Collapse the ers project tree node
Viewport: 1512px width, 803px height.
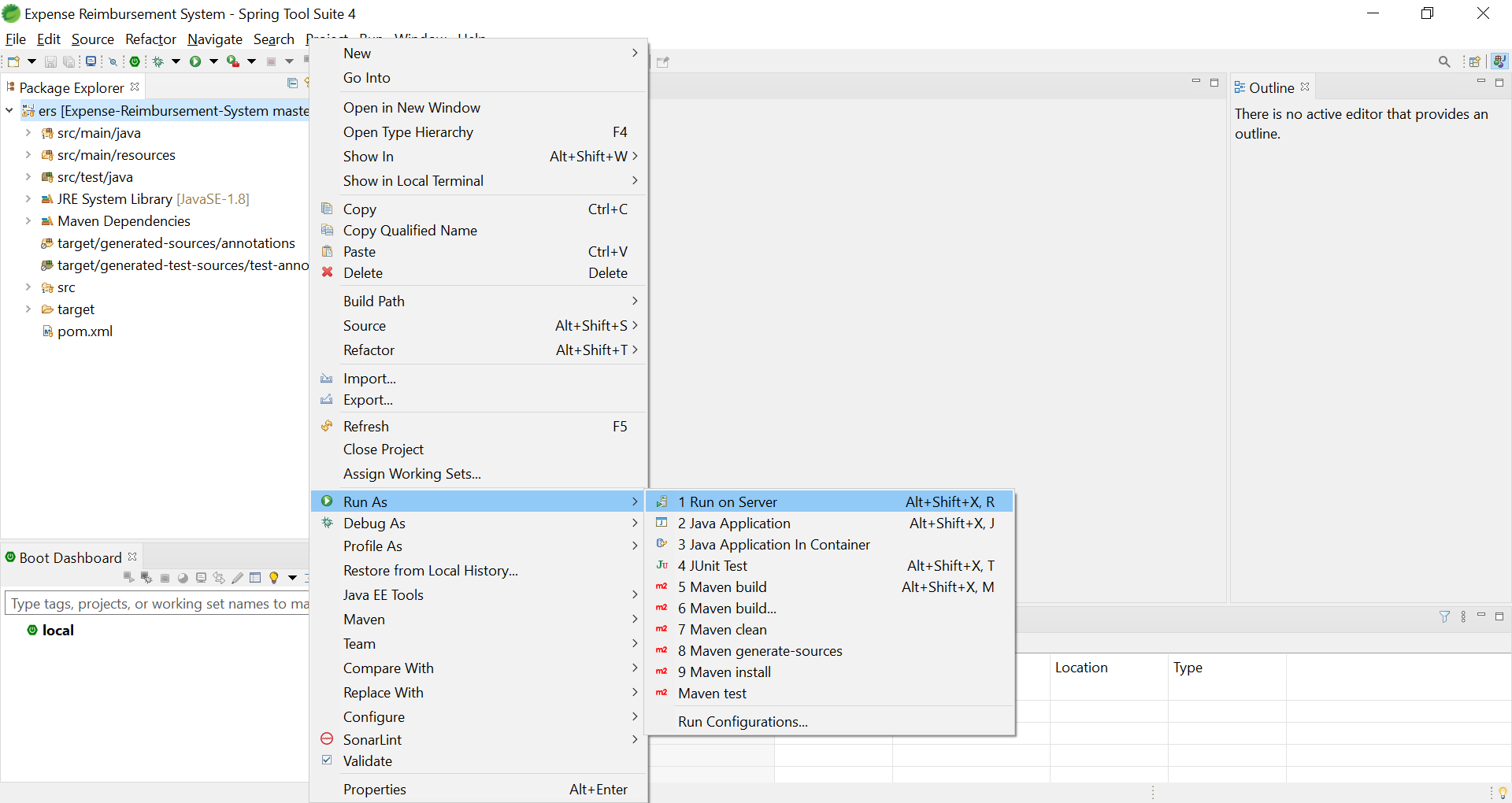click(9, 110)
